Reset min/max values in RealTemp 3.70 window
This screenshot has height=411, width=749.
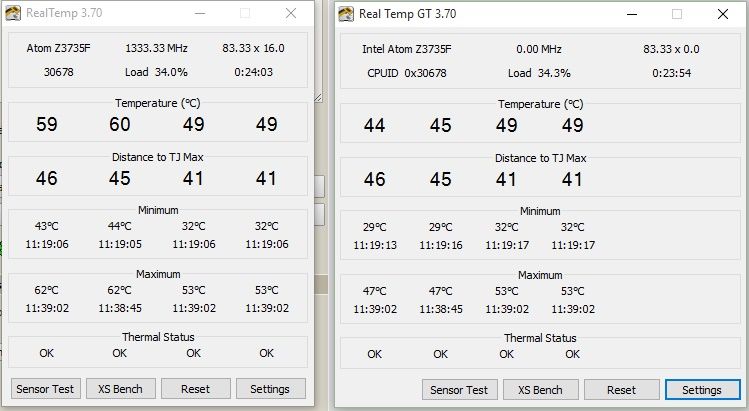[195, 389]
